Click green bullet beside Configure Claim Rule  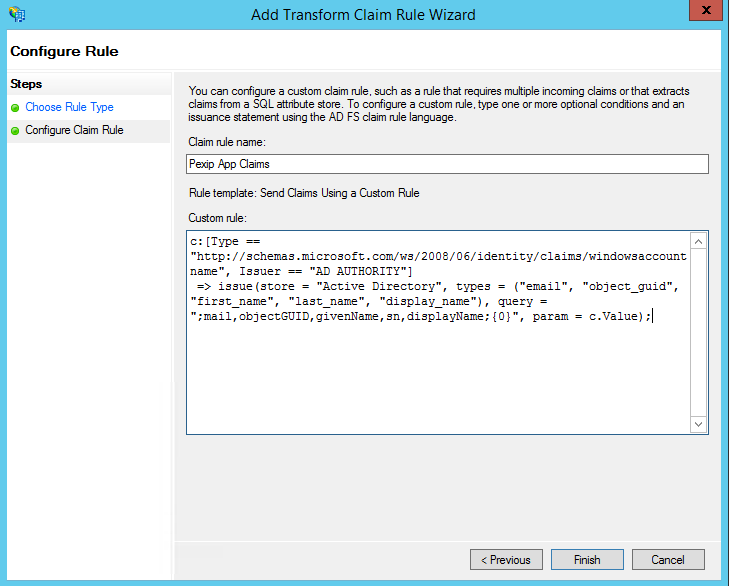point(16,131)
